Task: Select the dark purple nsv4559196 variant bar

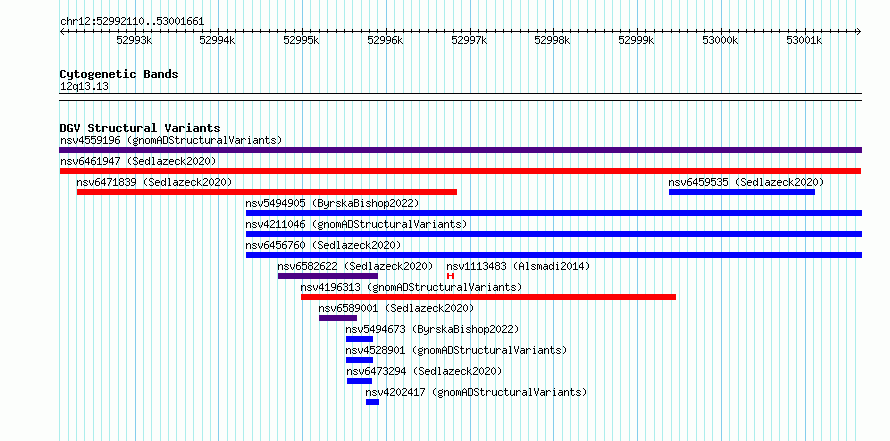Action: click(x=460, y=150)
